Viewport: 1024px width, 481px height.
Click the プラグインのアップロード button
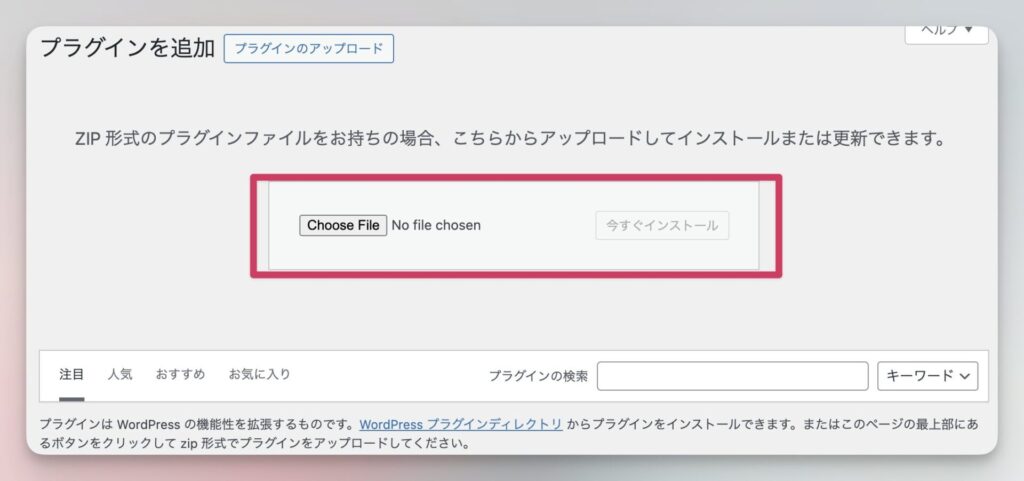click(x=308, y=49)
